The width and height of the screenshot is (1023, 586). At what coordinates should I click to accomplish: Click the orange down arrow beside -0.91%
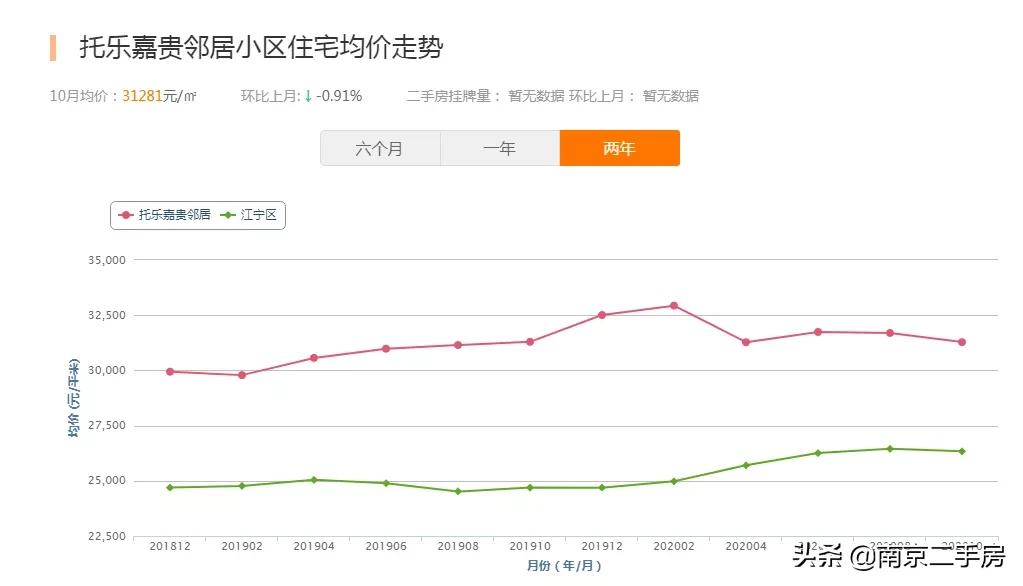pyautogui.click(x=306, y=96)
